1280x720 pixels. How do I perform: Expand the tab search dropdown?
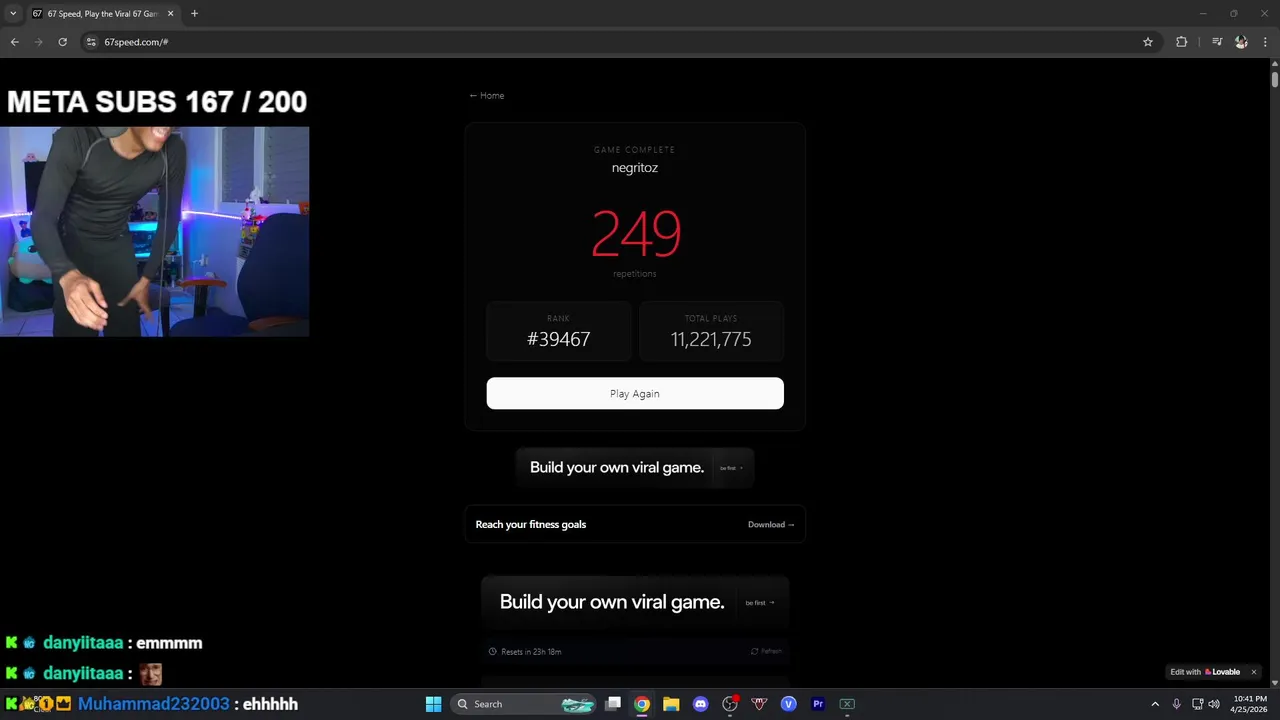(13, 14)
